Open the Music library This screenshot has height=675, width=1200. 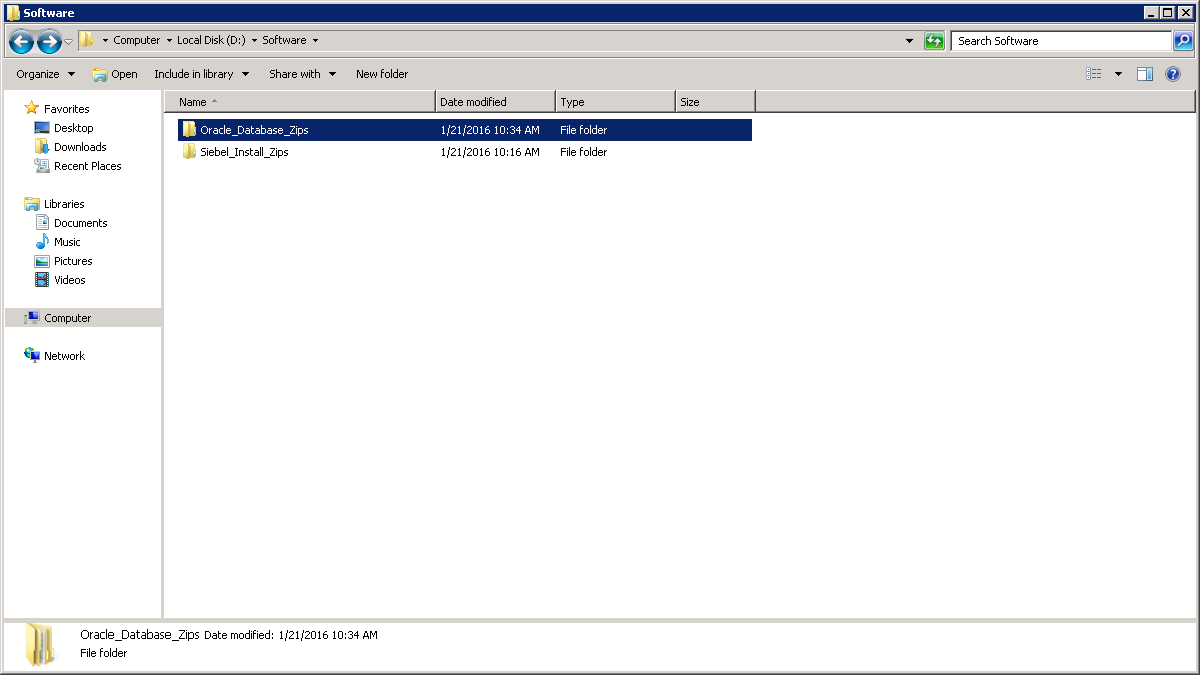click(x=67, y=242)
